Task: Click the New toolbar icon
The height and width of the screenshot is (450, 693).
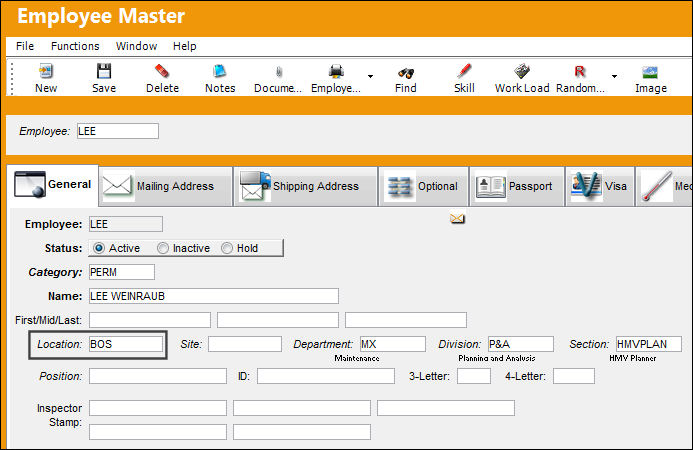Action: point(46,71)
